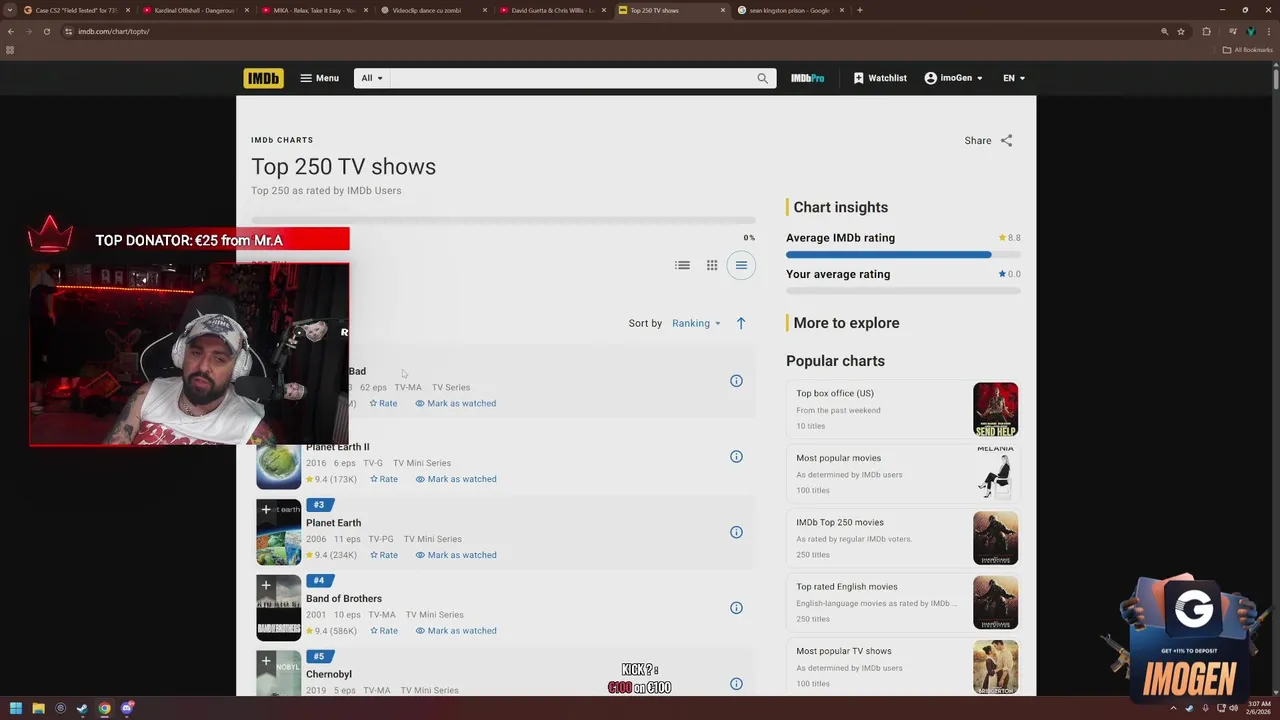Open the EN language dropdown
The width and height of the screenshot is (1280, 720).
[x=1014, y=78]
